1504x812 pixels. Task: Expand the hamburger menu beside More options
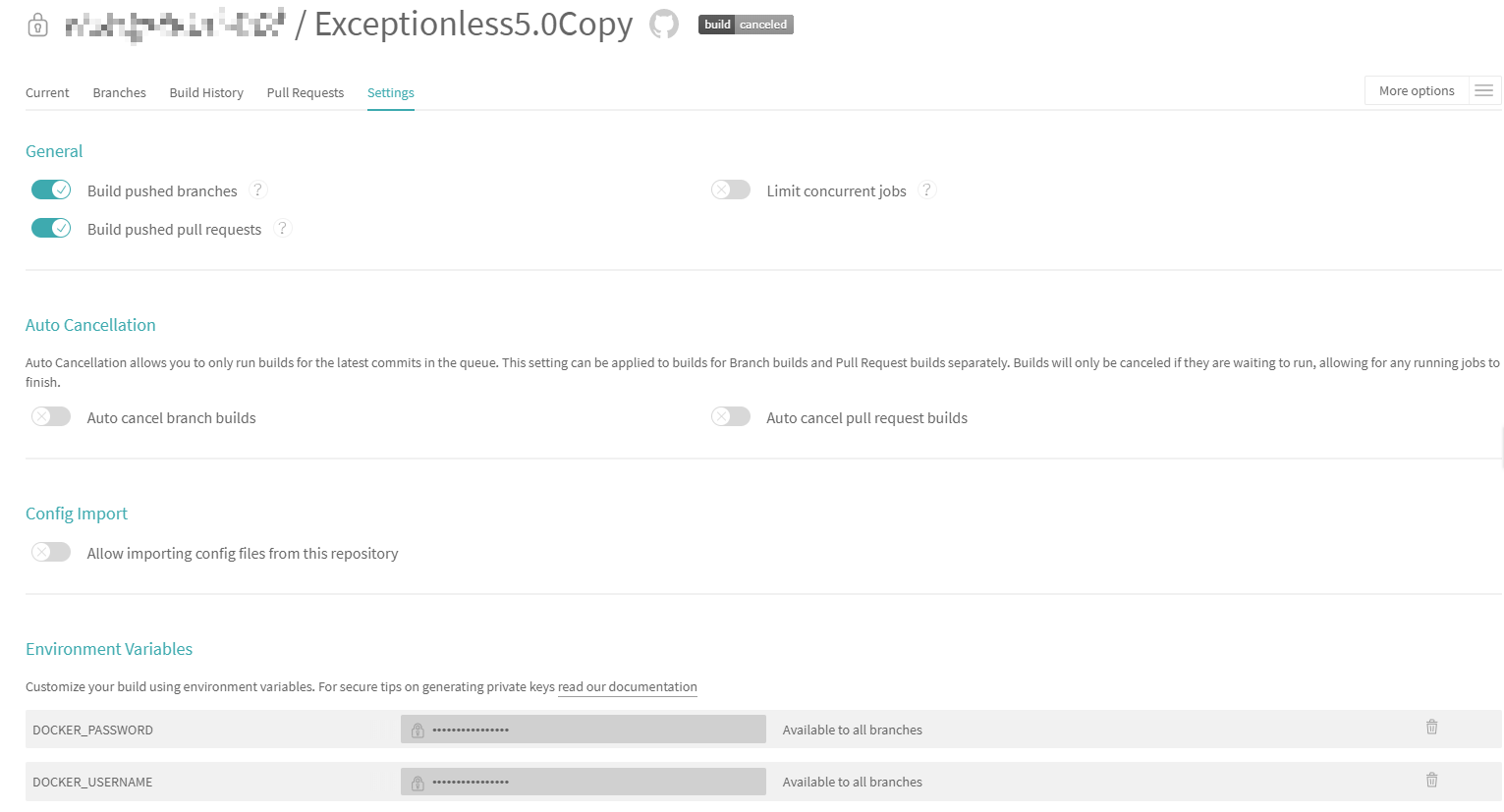[1484, 90]
